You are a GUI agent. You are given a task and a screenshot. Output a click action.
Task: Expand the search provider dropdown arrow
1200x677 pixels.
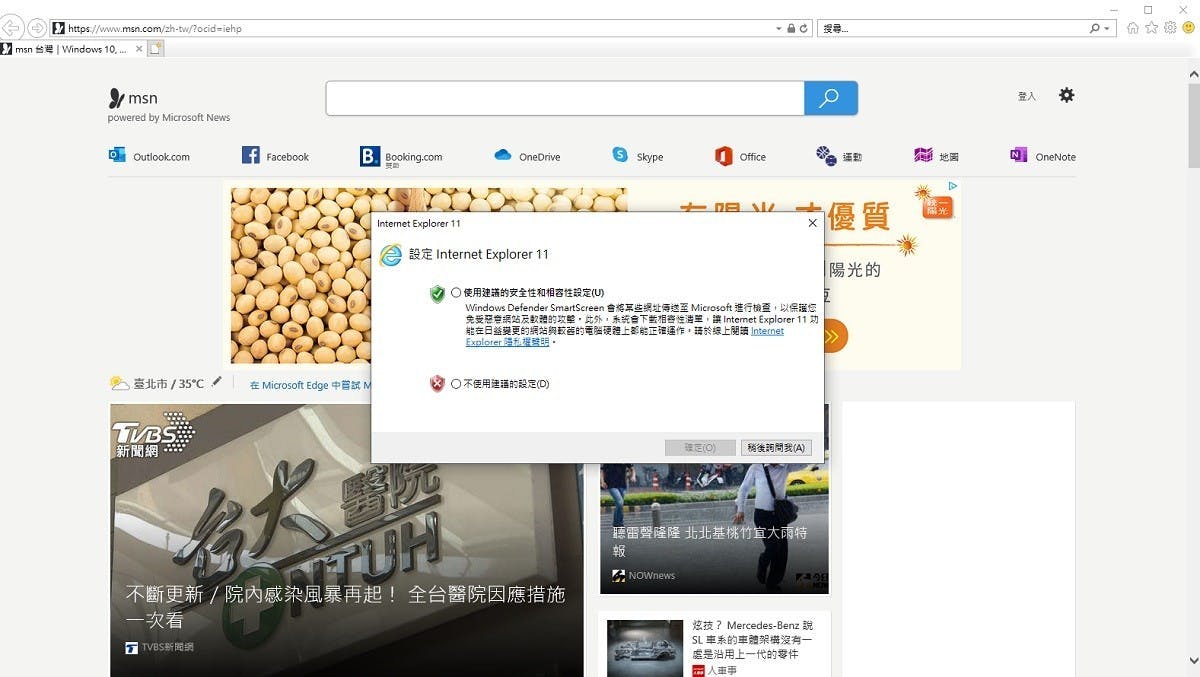point(1107,29)
